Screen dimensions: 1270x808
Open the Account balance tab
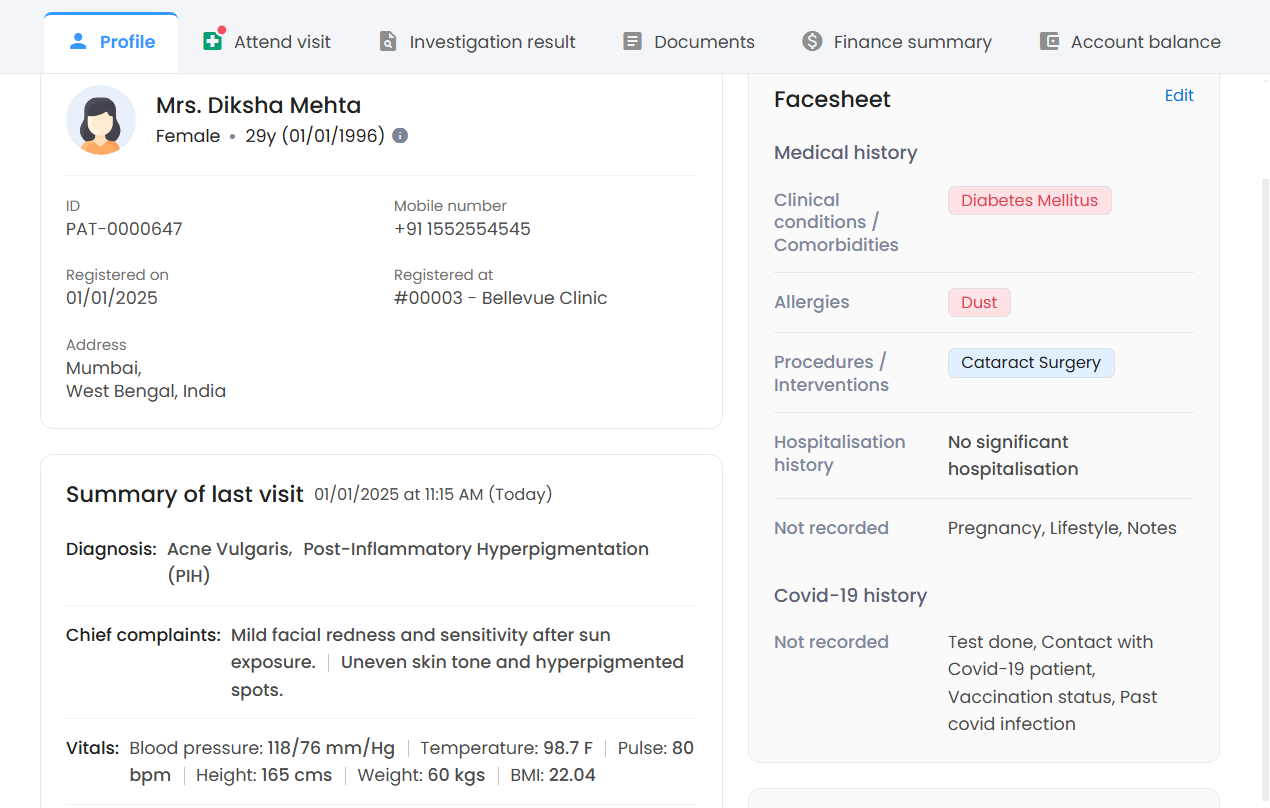point(1145,42)
